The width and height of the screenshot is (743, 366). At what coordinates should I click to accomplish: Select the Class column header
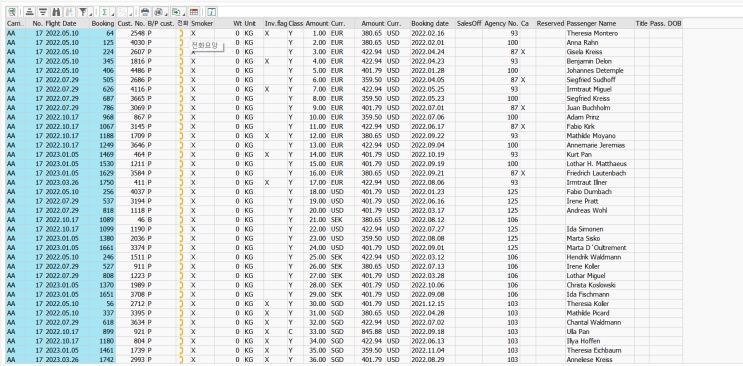296,23
